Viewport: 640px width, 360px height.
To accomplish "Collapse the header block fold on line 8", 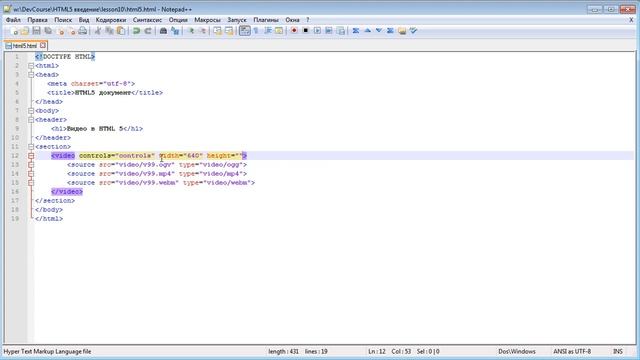I will coord(31,120).
